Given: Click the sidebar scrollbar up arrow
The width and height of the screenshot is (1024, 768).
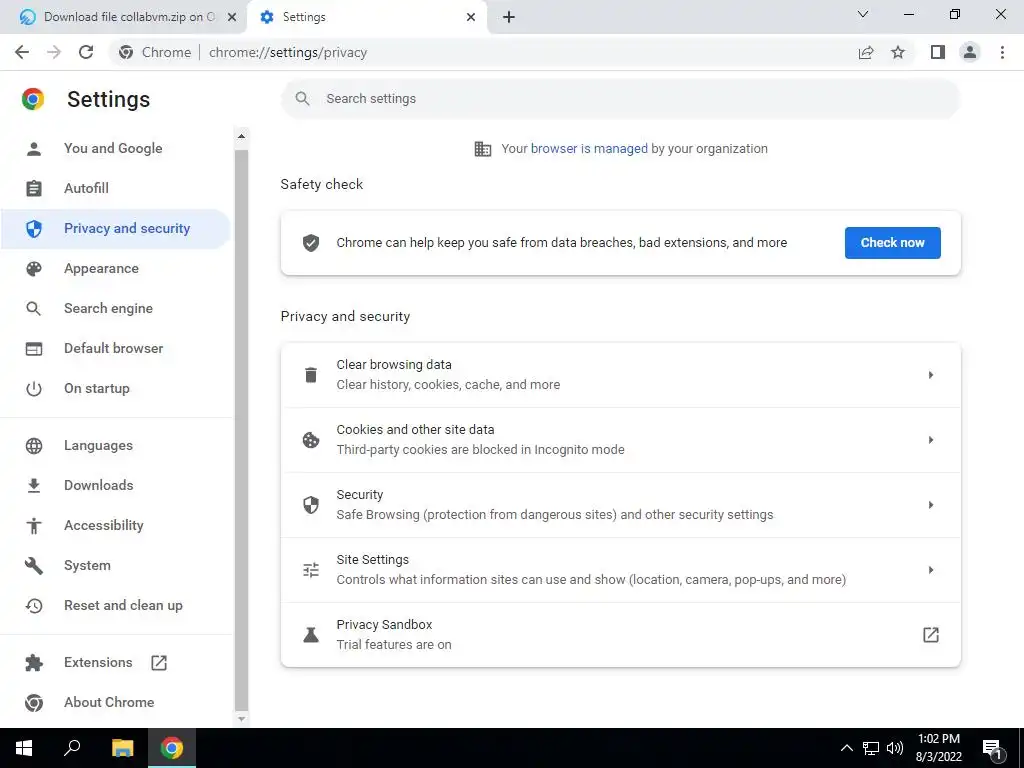Looking at the screenshot, I should [x=241, y=136].
